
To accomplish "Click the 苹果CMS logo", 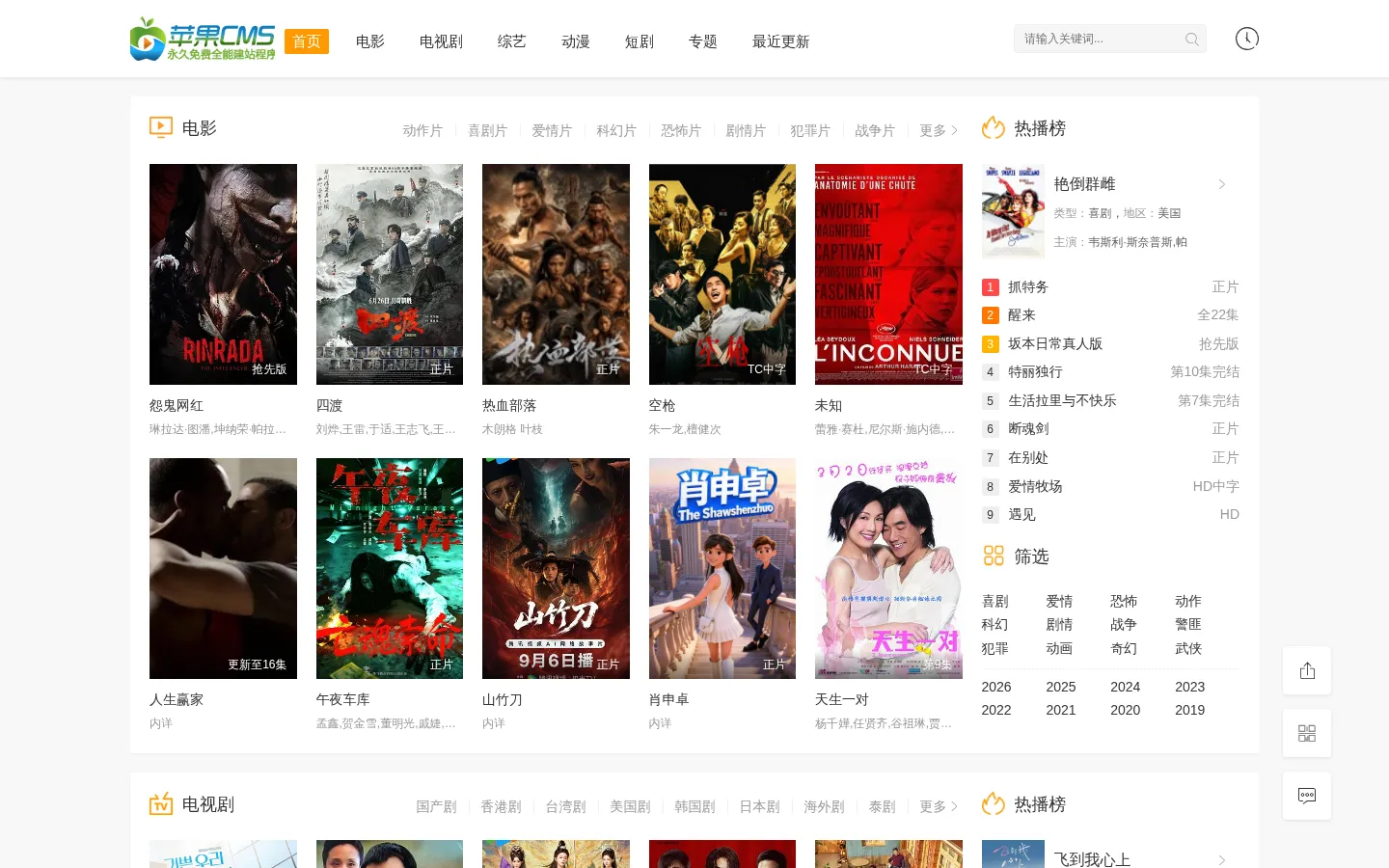I will tap(203, 39).
